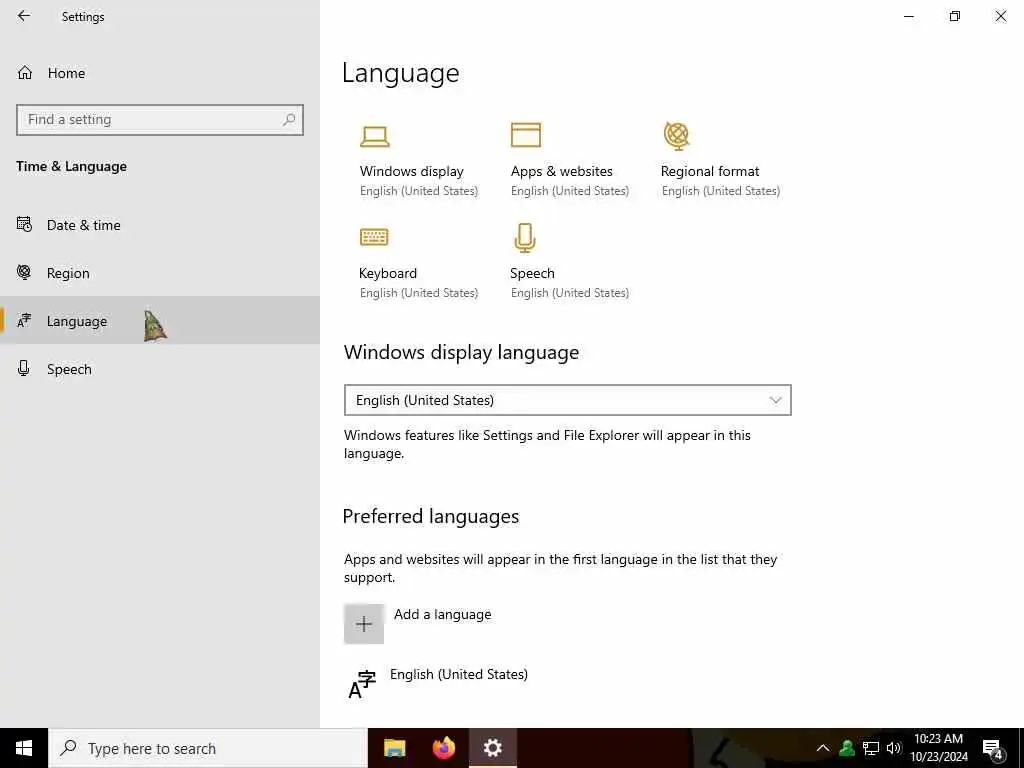Click the English (United States) language pack icon
Image resolution: width=1024 pixels, height=768 pixels.
pyautogui.click(x=362, y=684)
